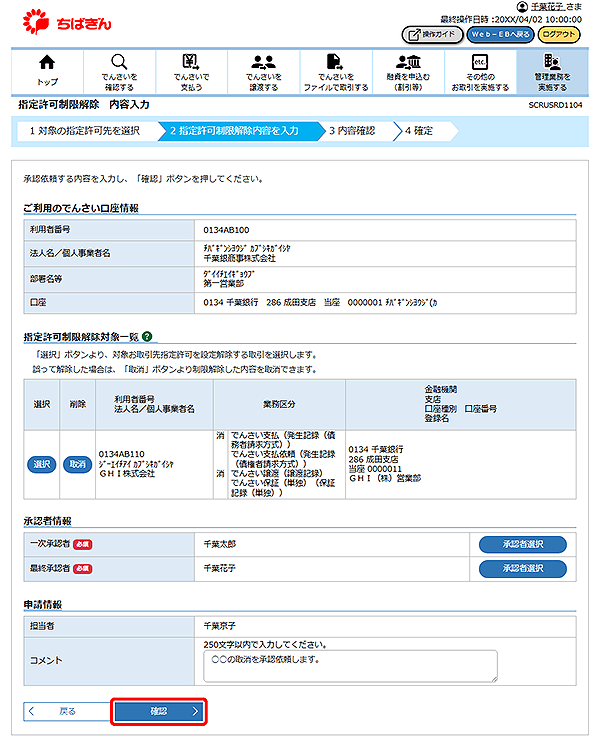The image size is (600, 747).
Task: Open でんさいを譲渡する menu
Action: click(x=264, y=71)
